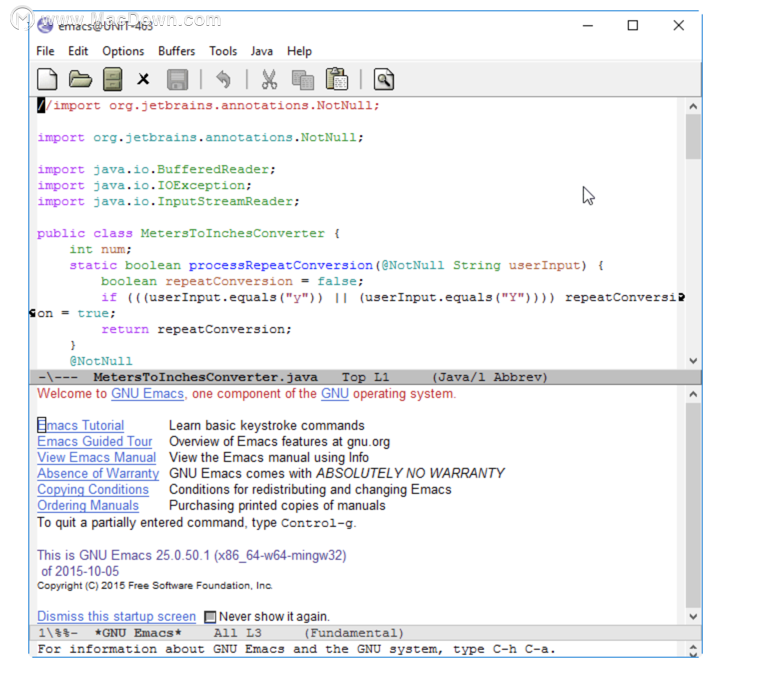Screen dimensions: 770x681
Task: Click the echo area scroll up arrow
Action: [693, 647]
